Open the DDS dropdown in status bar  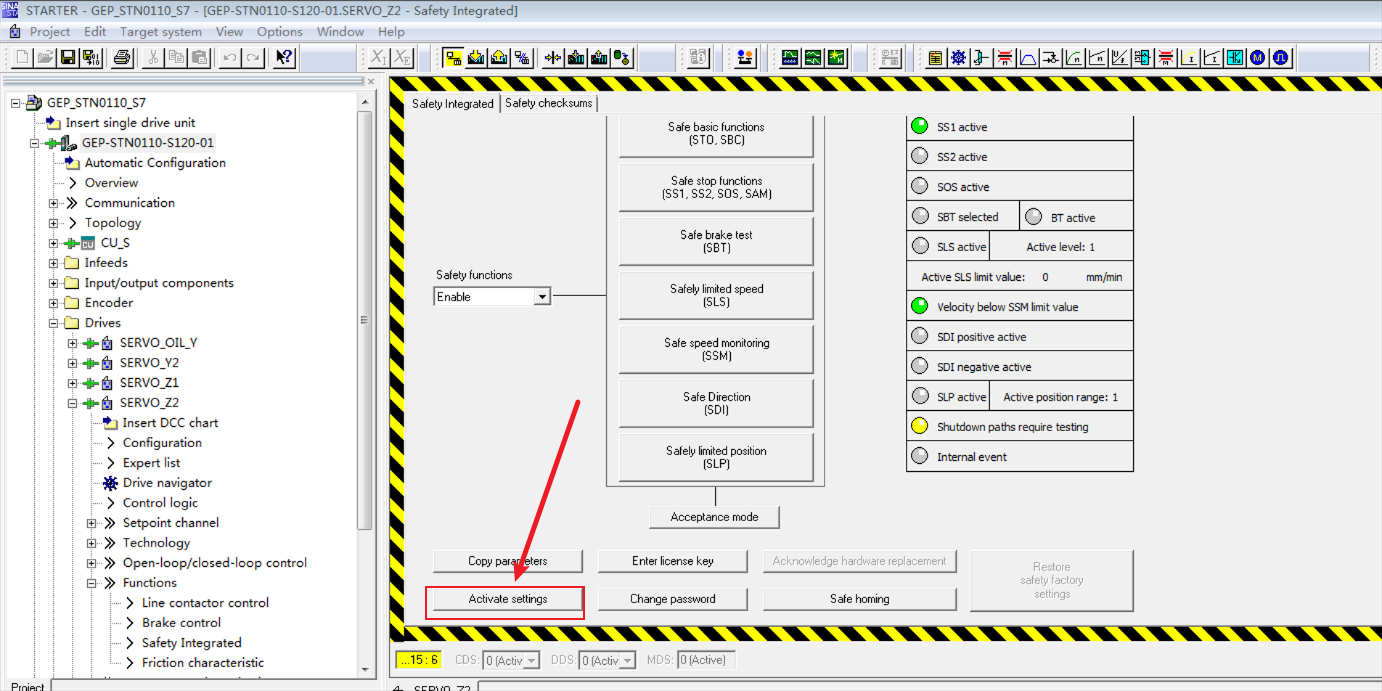point(627,660)
